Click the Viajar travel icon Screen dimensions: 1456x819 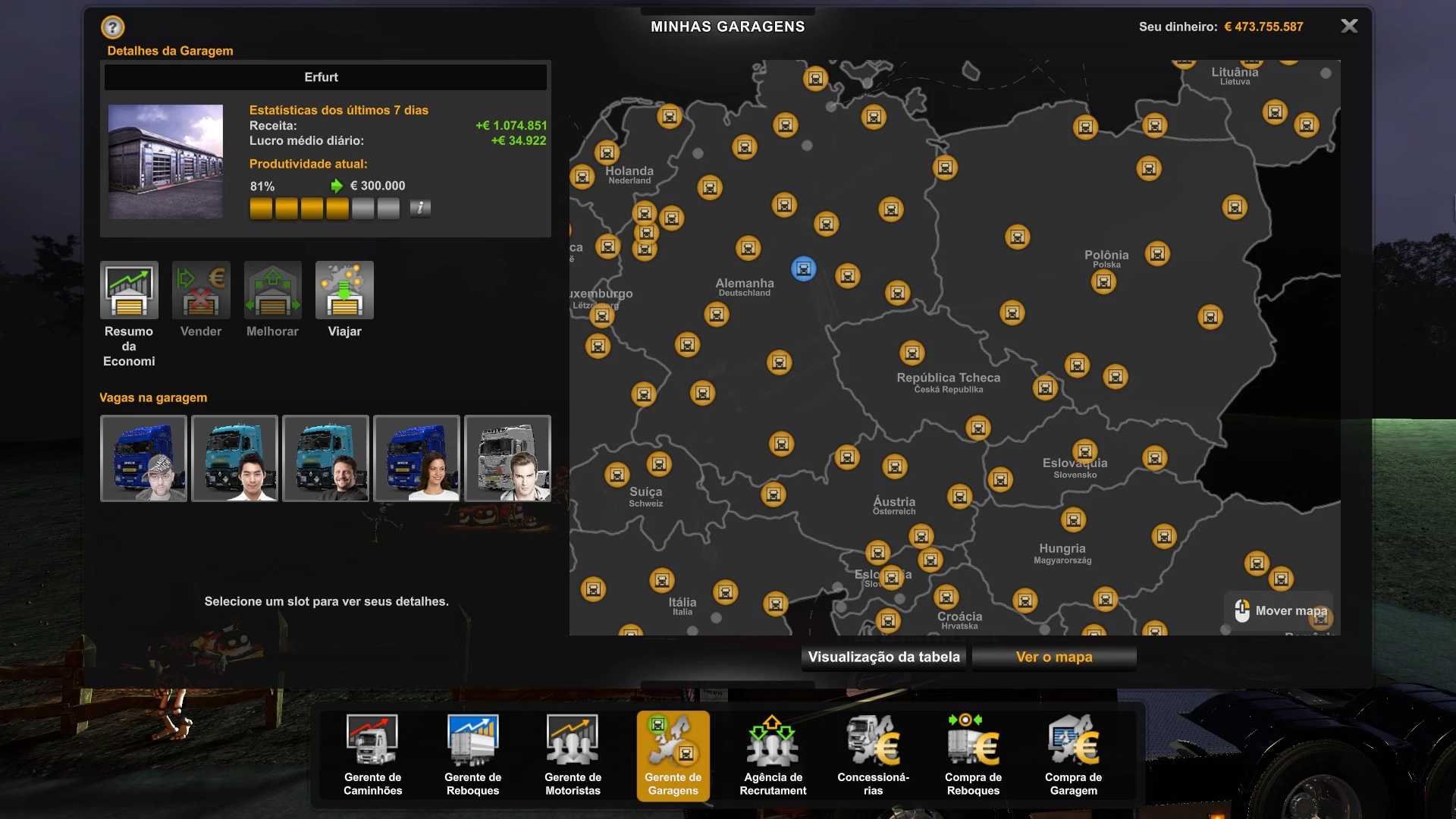(x=344, y=291)
